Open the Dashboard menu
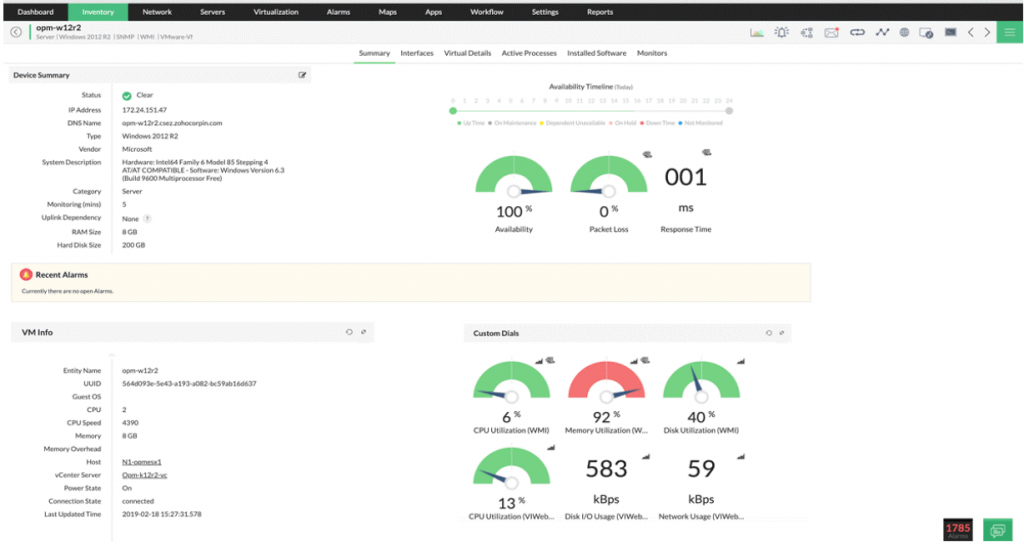The height and width of the screenshot is (552, 1024). (35, 12)
